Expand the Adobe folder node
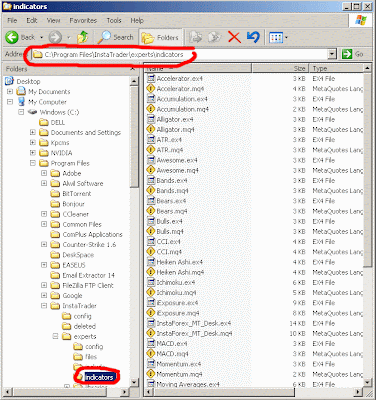 coord(44,173)
